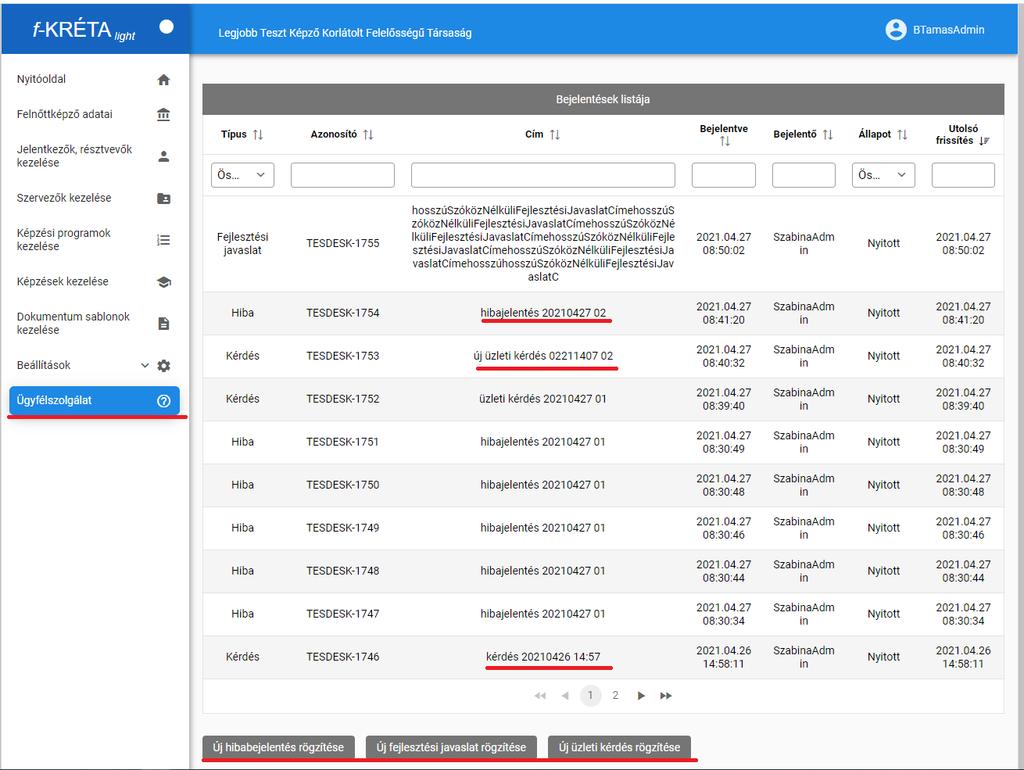Viewport: 1024px width, 770px height.
Task: Click Fejlesztési javaslat type cell
Action: [x=242, y=244]
